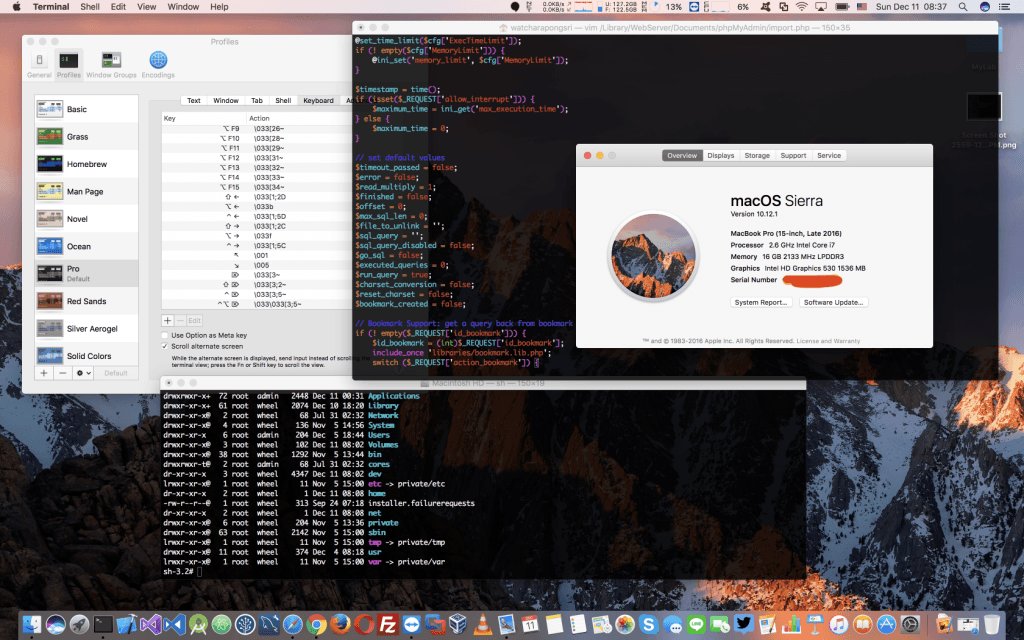
Task: Open License and Warranty link
Action: point(828,341)
